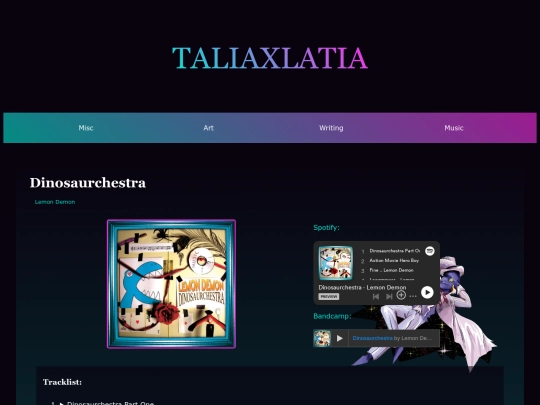540x405 pixels.
Task: Play the album in the Spotify embed
Action: [427, 292]
